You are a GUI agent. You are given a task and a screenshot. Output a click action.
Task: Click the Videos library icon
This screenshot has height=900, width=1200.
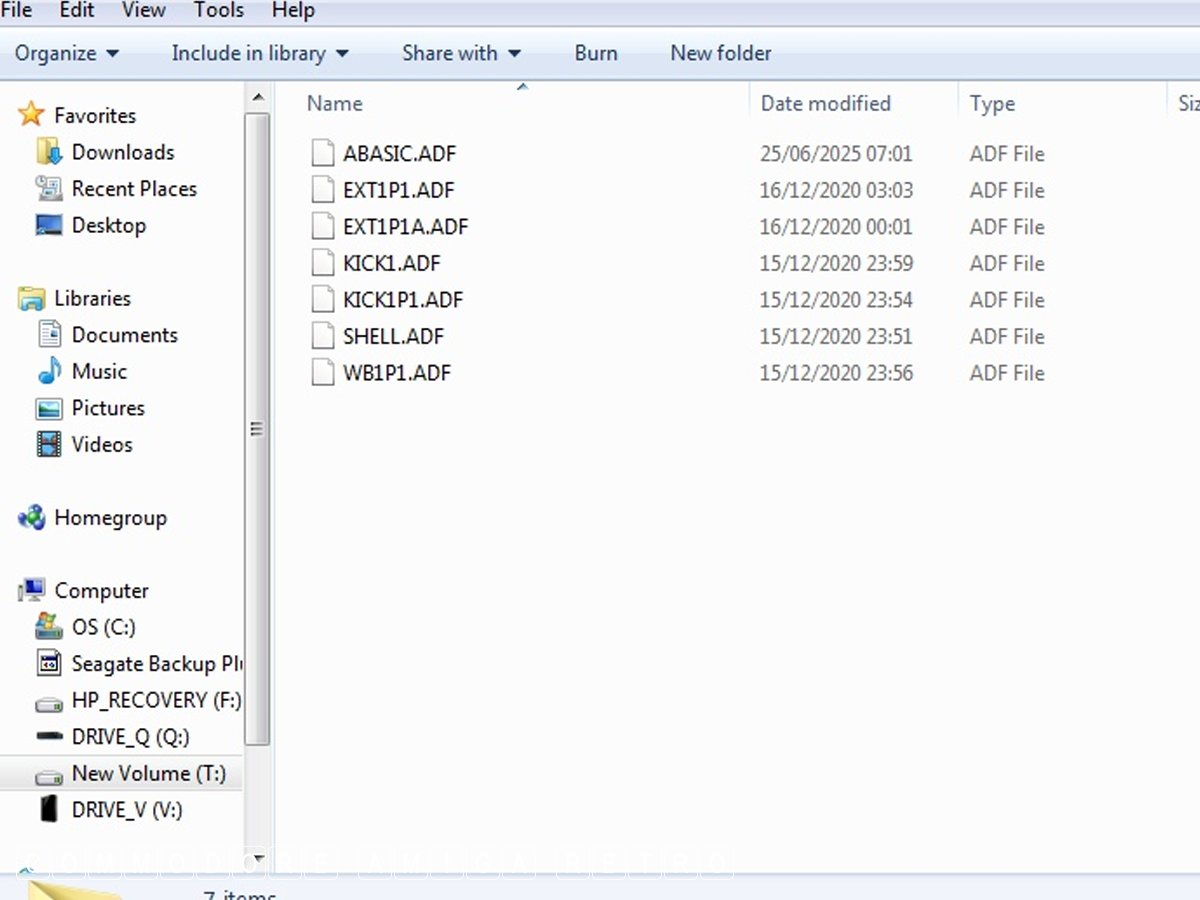[x=49, y=445]
